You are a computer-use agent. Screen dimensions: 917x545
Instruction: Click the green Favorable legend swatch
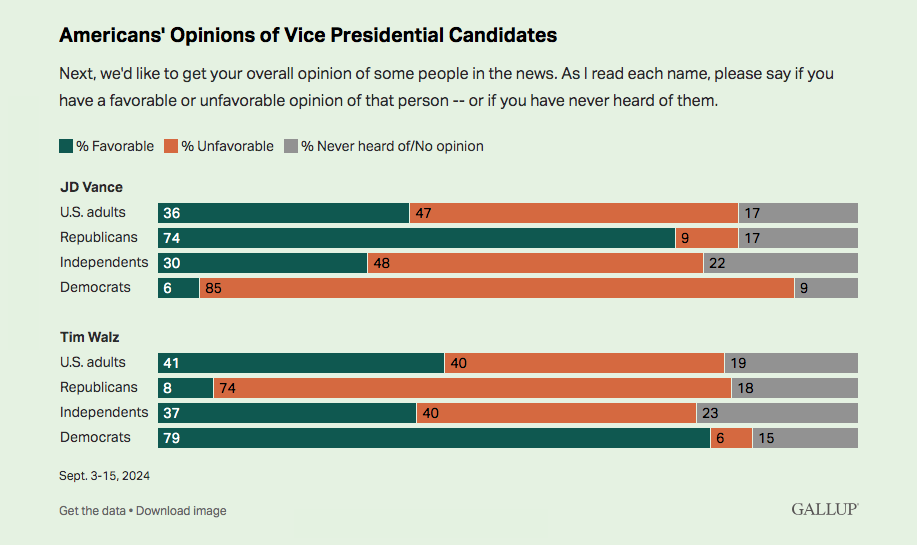point(66,146)
